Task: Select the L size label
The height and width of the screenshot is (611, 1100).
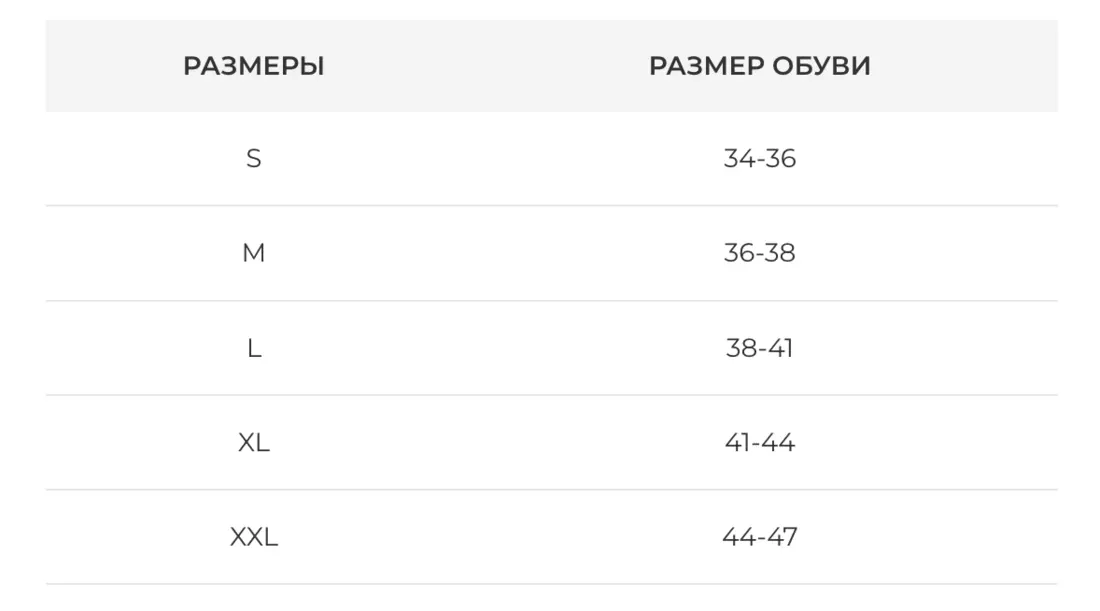Action: (254, 348)
